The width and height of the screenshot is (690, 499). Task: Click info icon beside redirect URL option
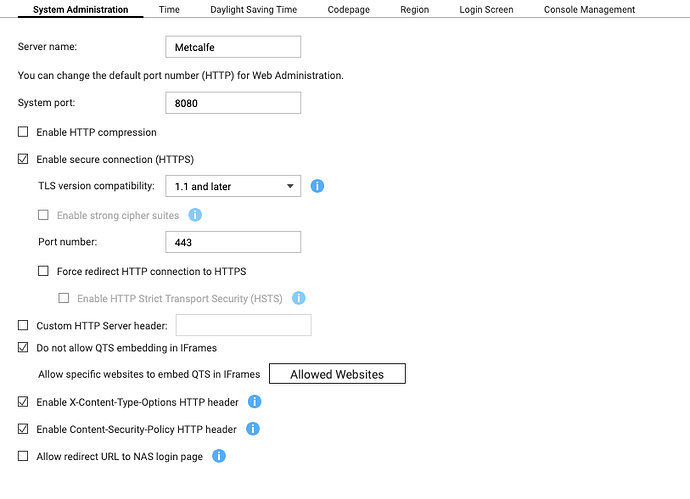pyautogui.click(x=218, y=456)
